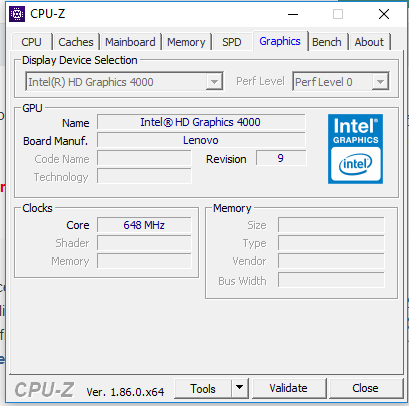Open the About tab

click(369, 42)
